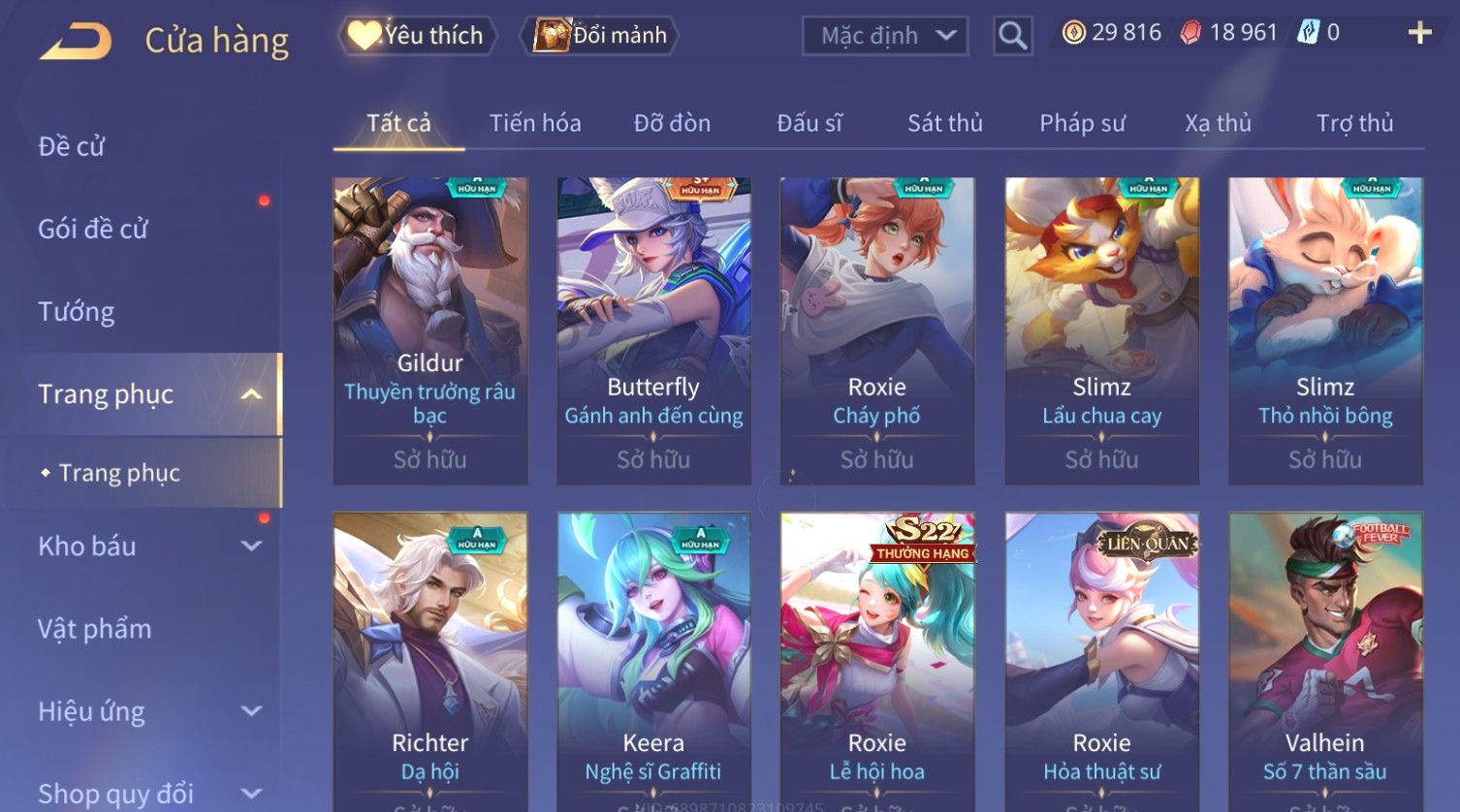This screenshot has height=812, width=1460.
Task: Expand the Kho báu sidebar section
Action: tap(251, 546)
